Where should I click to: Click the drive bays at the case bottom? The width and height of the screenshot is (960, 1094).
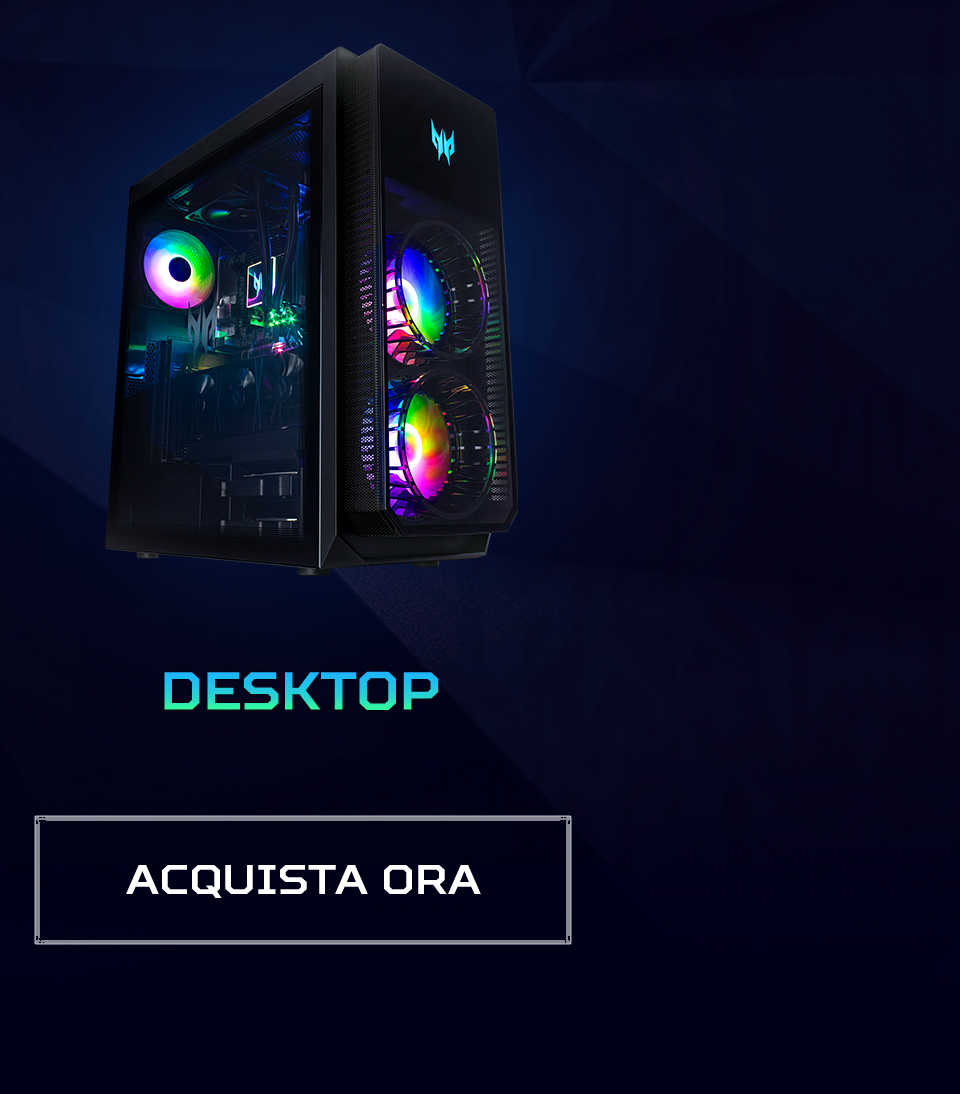tap(260, 494)
